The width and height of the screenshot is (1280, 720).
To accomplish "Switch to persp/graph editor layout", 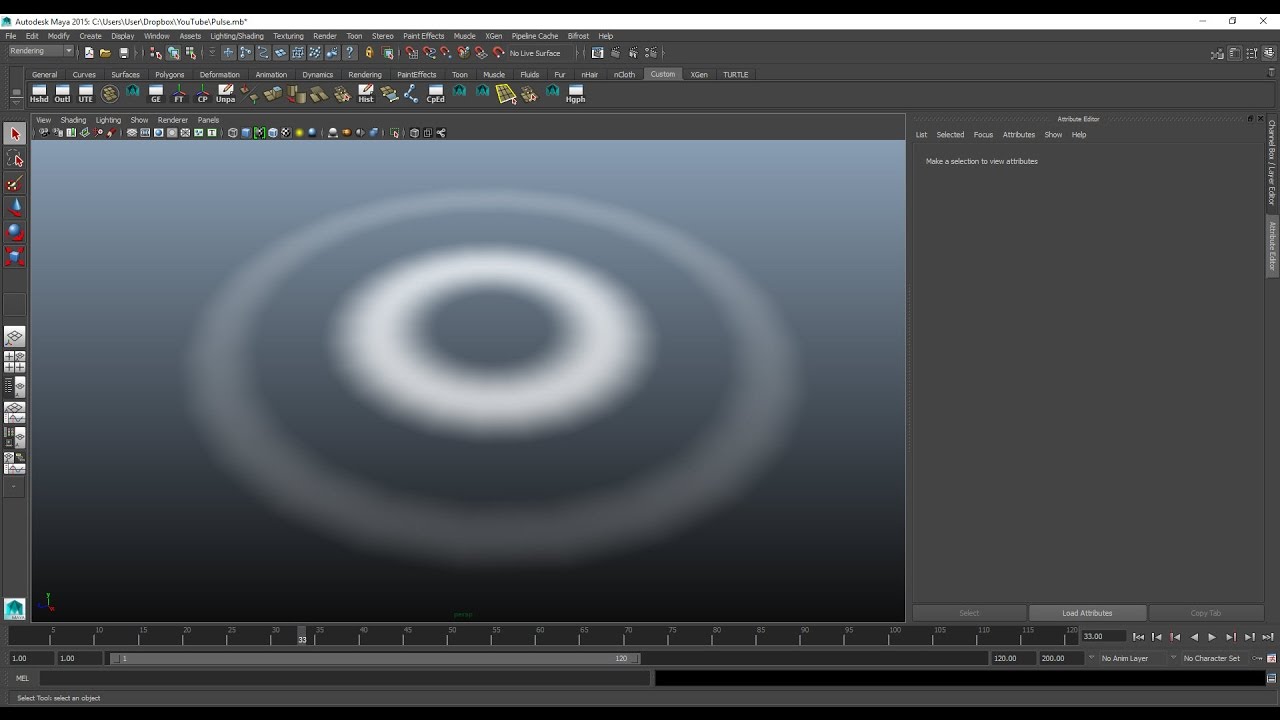I will coord(15,412).
